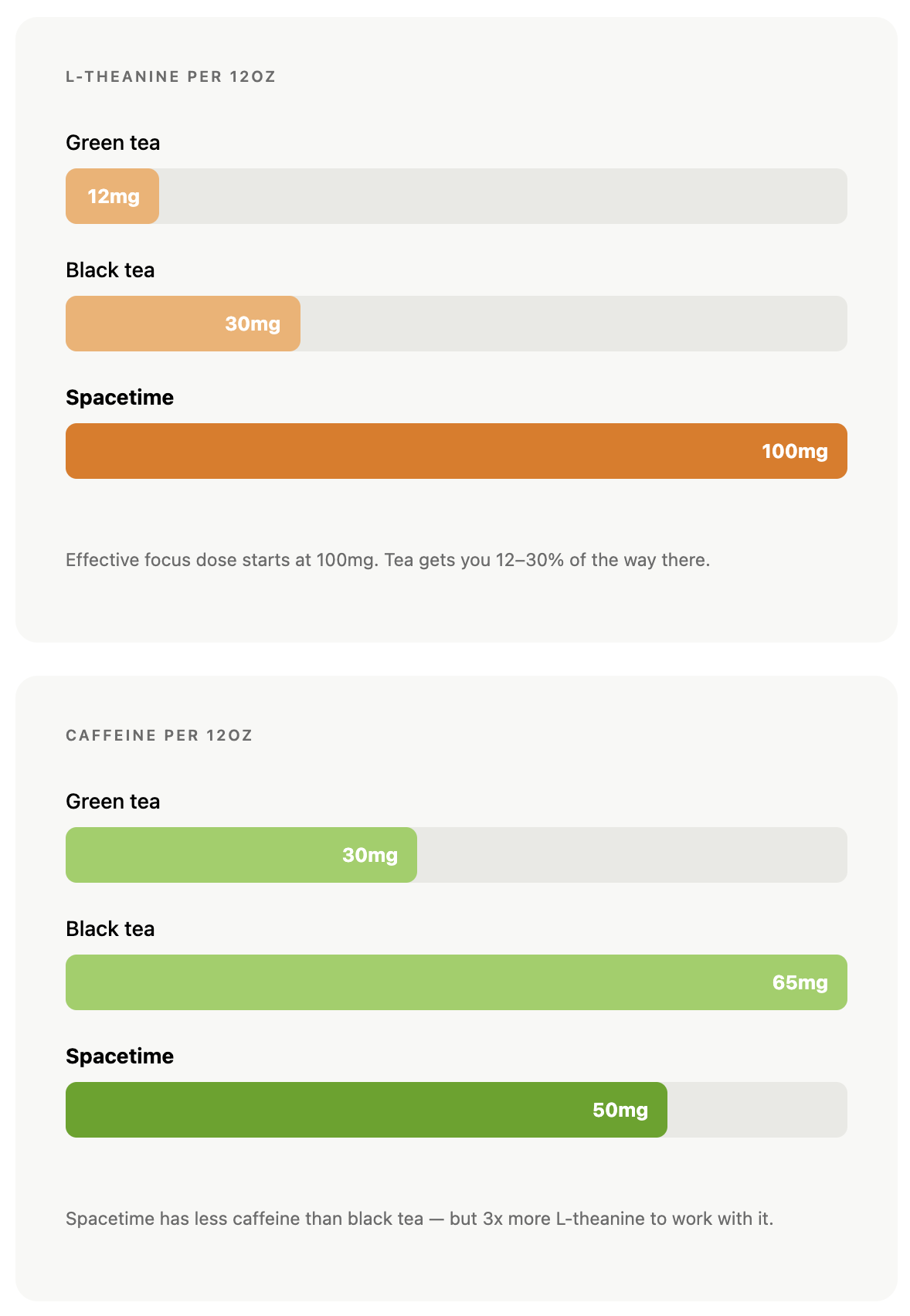Viewport: 910px width, 1316px height.
Task: Click the orange 12mg bar fill
Action: pos(112,196)
